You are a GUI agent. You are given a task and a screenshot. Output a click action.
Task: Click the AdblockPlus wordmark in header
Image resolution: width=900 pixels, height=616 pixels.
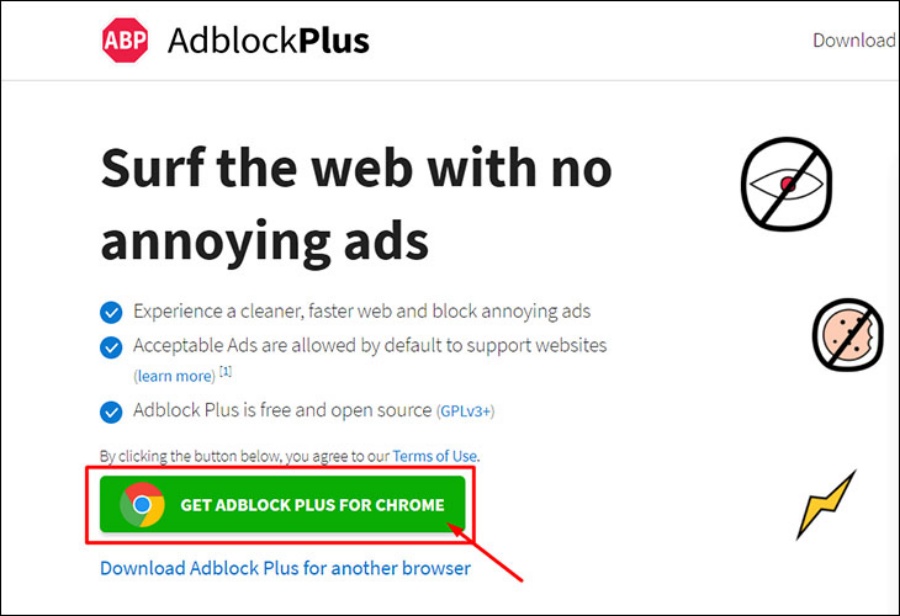269,41
